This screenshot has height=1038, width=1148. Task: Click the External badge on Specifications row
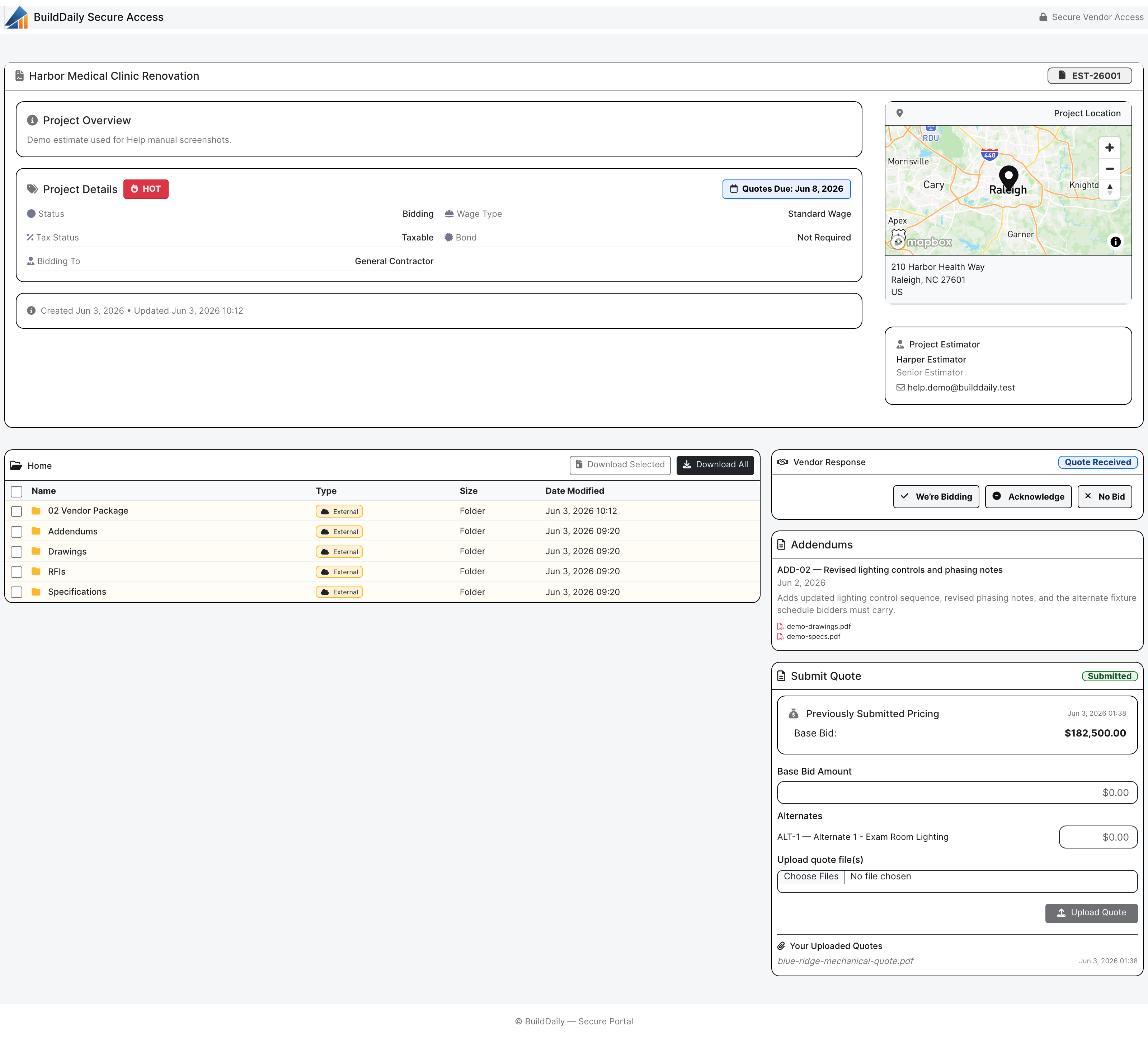tap(339, 592)
